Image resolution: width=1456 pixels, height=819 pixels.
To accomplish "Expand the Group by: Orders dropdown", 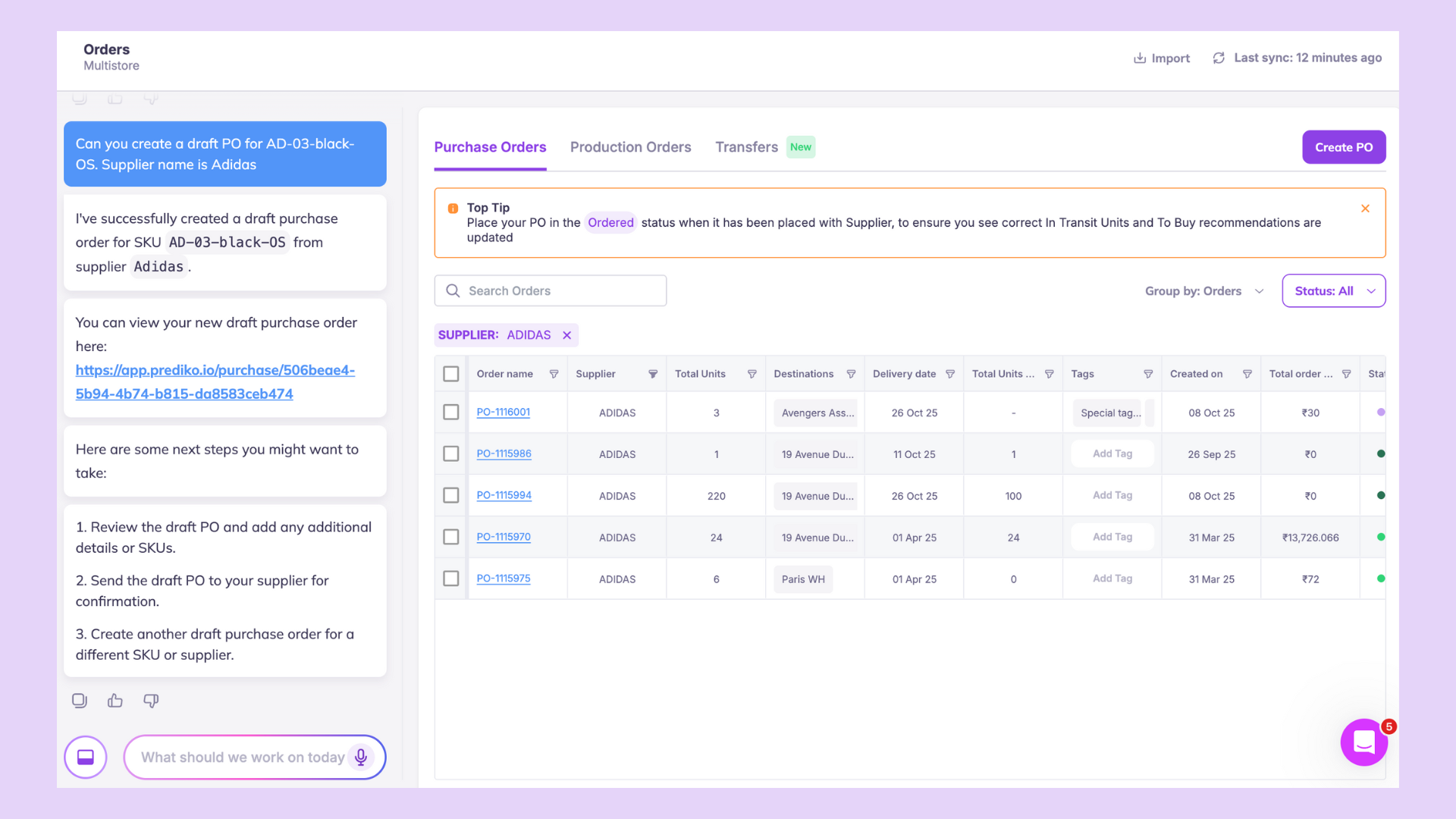I will [x=1204, y=291].
